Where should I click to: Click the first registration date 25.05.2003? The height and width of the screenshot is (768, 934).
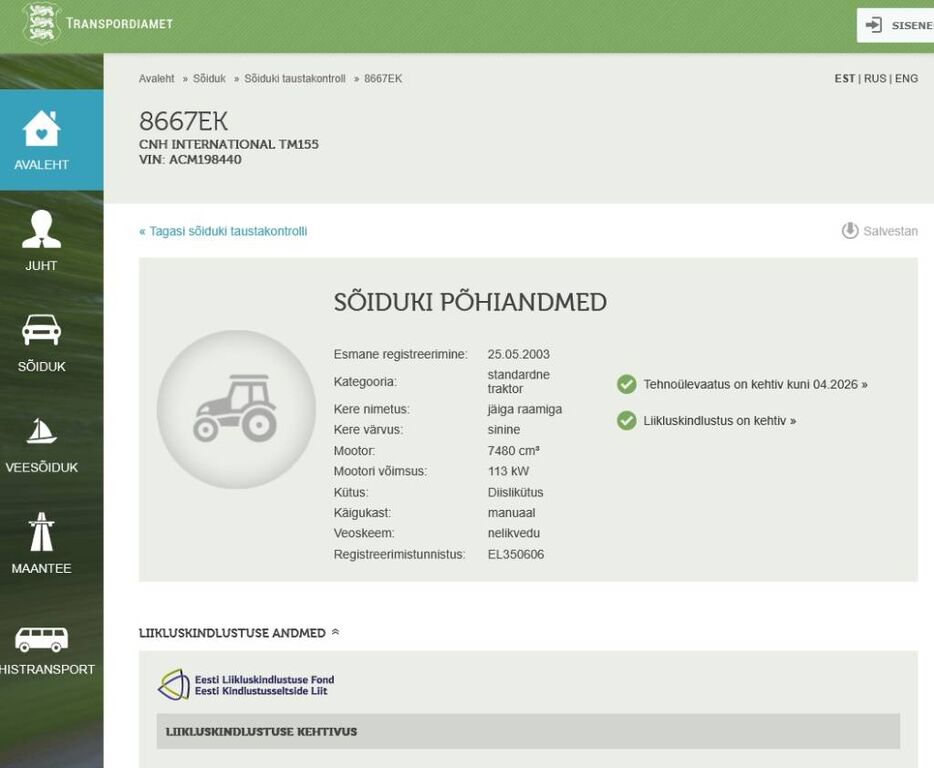click(x=518, y=354)
